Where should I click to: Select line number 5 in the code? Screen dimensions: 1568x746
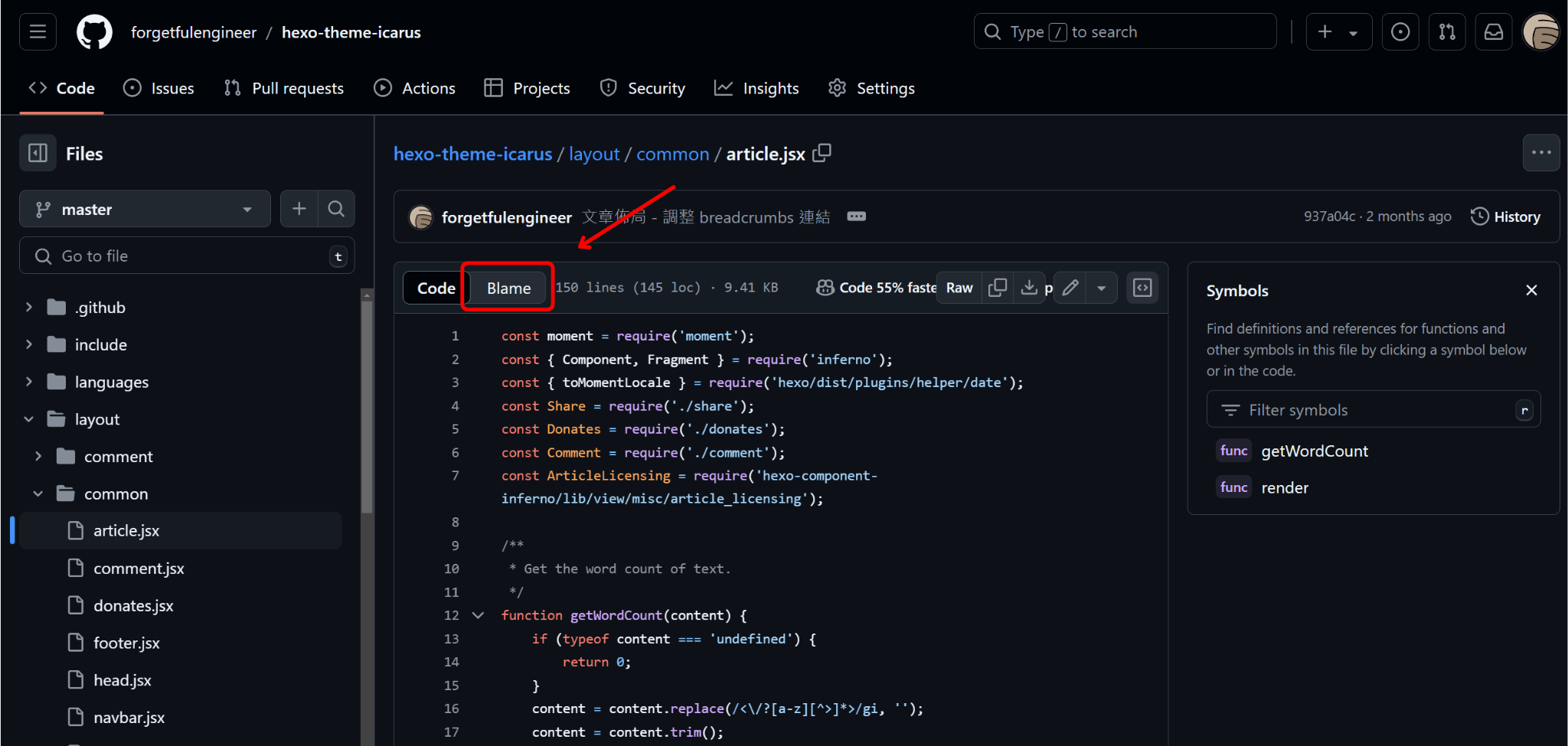pos(455,428)
